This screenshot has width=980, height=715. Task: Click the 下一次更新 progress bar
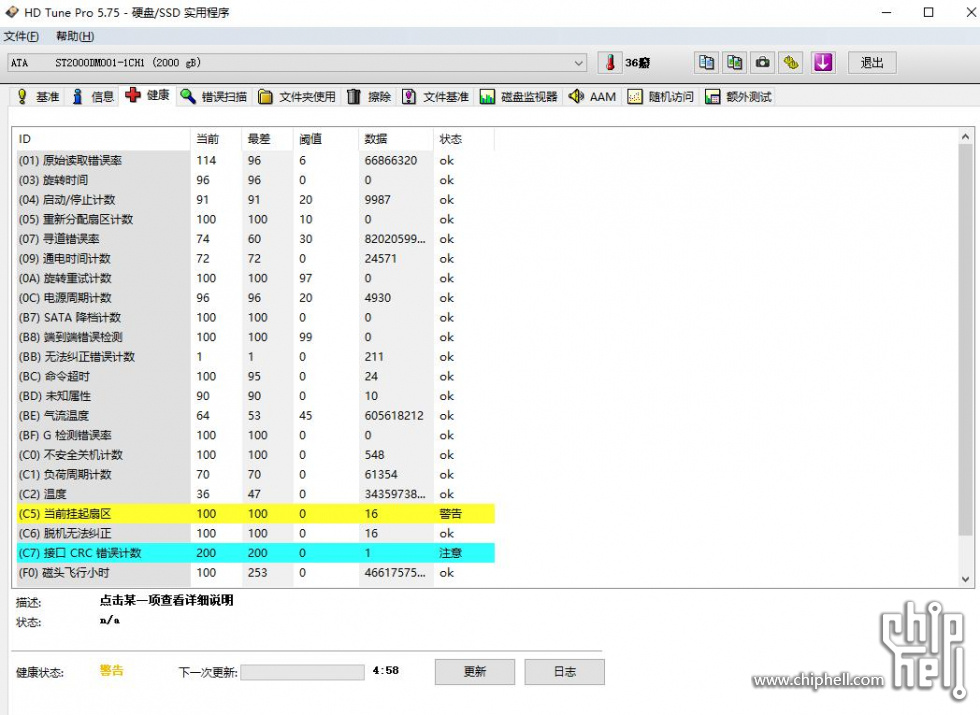click(302, 672)
